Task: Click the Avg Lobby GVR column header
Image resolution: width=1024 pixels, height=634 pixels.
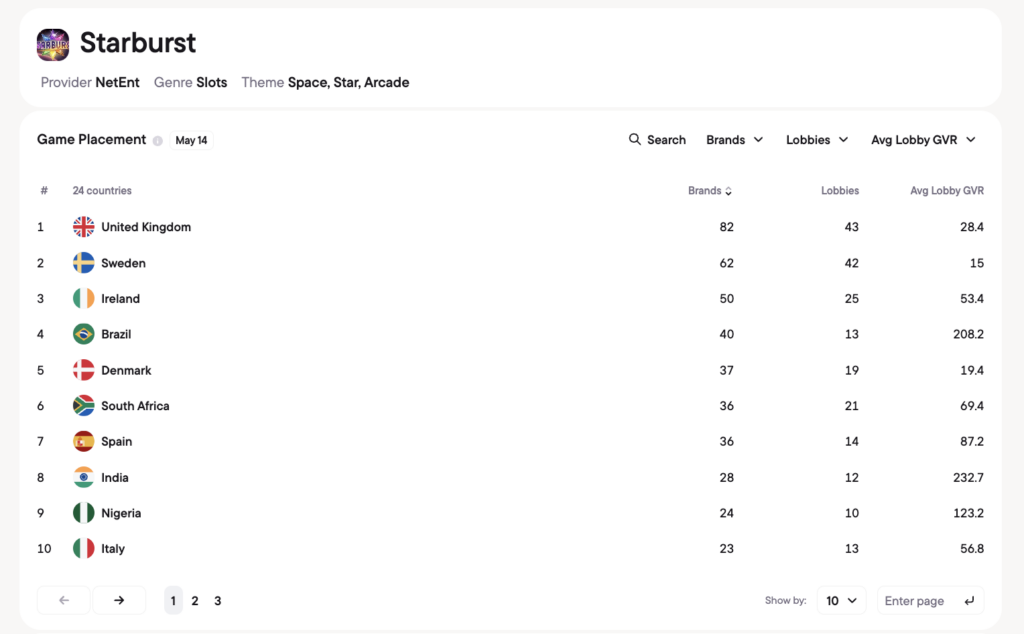Action: point(947,191)
